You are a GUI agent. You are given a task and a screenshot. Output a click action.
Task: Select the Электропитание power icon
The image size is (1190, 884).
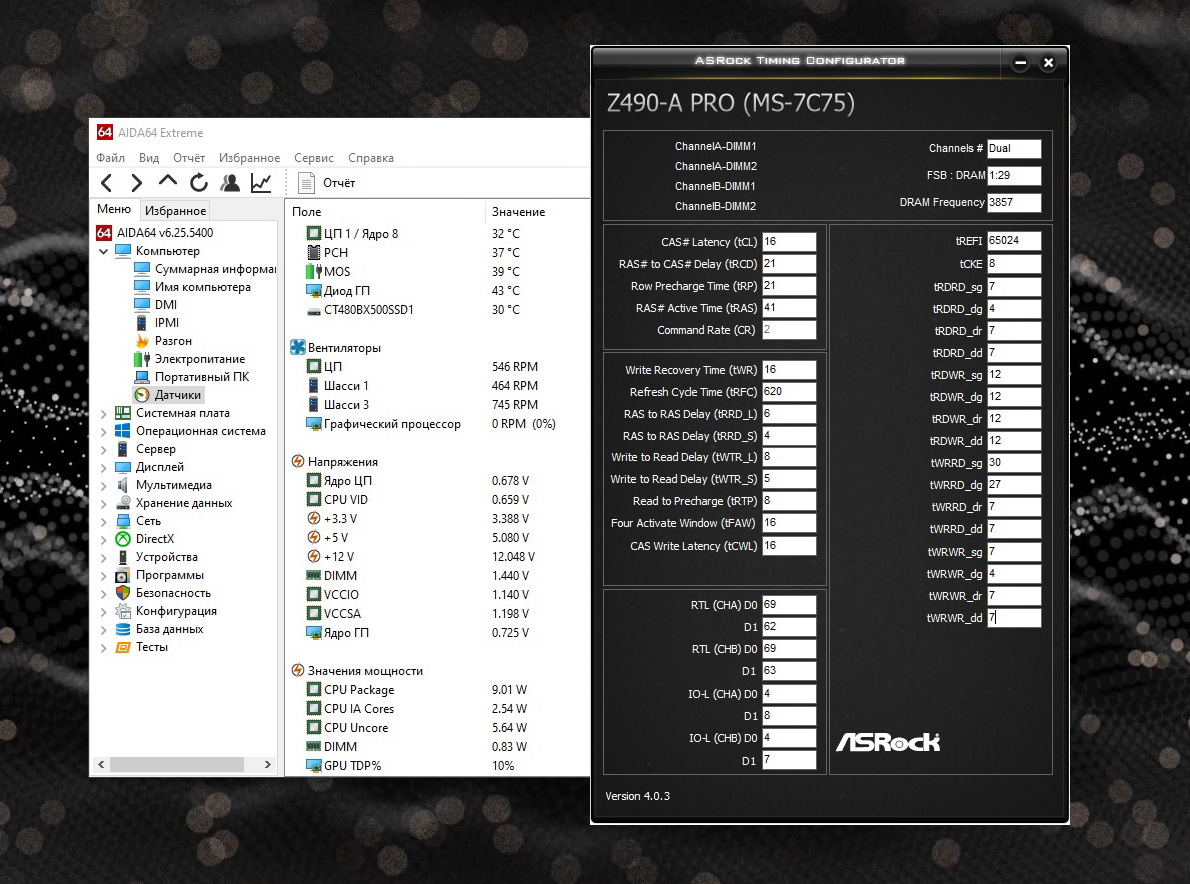pos(142,359)
